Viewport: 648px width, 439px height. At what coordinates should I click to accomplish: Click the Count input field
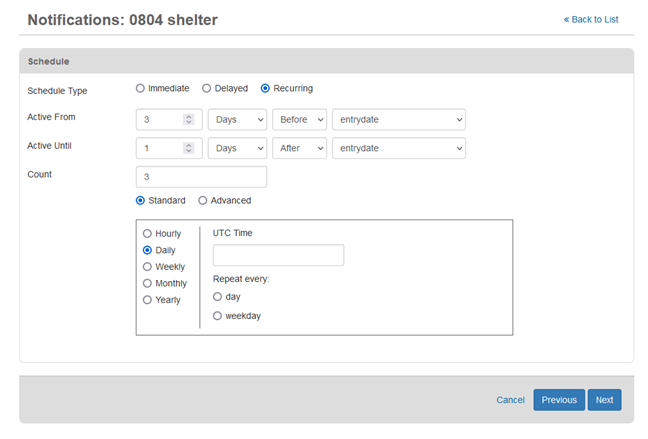201,177
